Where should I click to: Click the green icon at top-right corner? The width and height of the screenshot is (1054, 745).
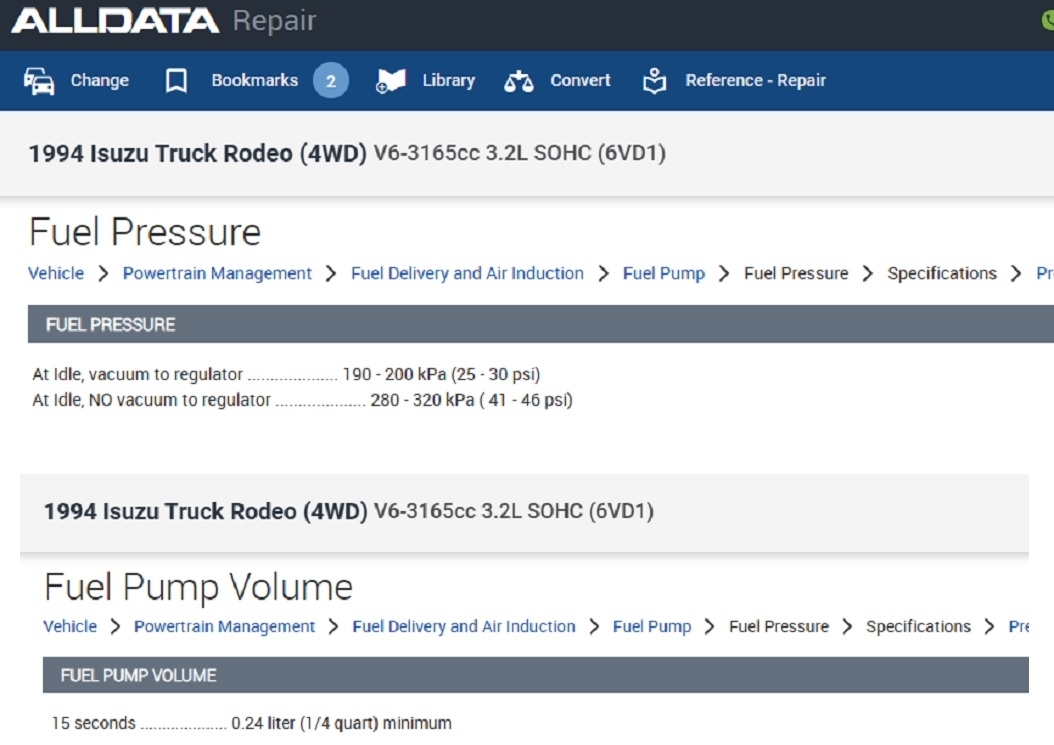pyautogui.click(x=1047, y=20)
